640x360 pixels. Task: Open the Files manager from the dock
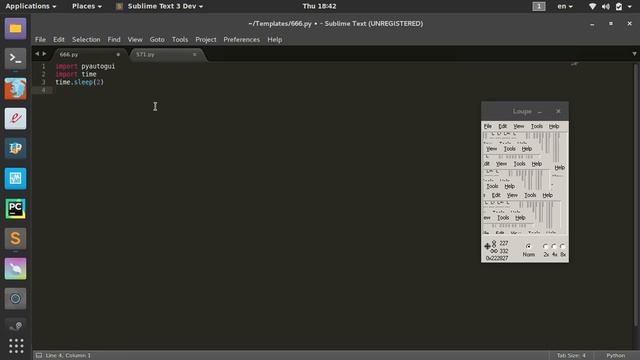click(16, 29)
